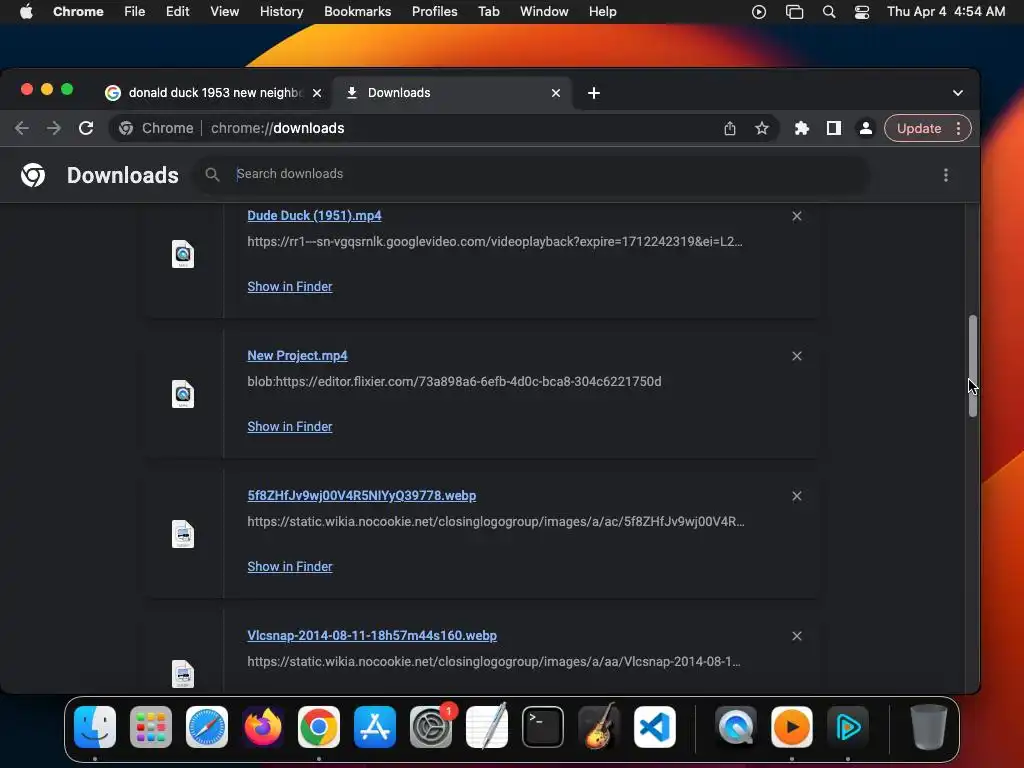Remove Dude Duck (1951).mp4 from list

pos(797,216)
